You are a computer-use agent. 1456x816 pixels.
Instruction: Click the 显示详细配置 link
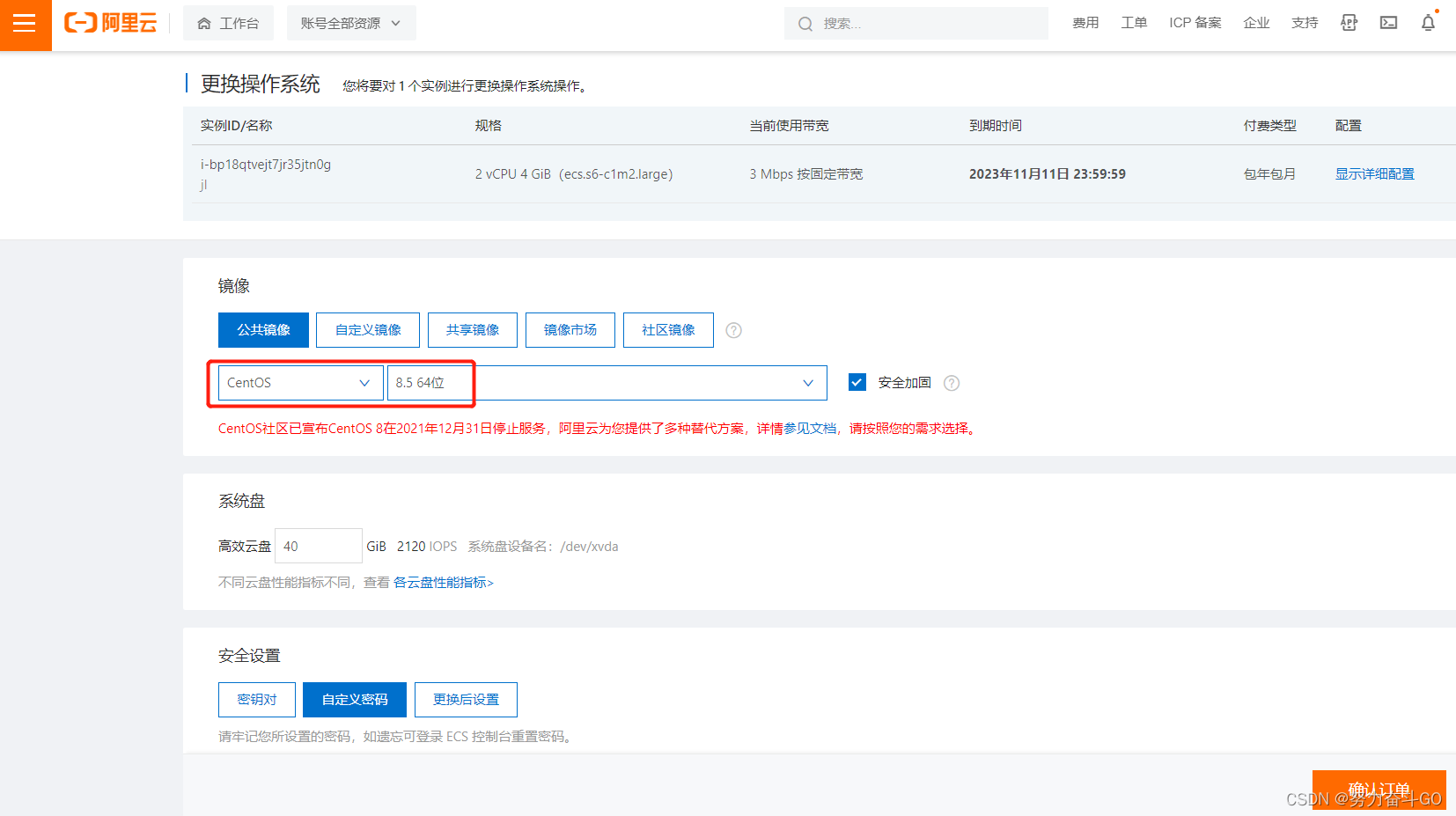[1374, 174]
